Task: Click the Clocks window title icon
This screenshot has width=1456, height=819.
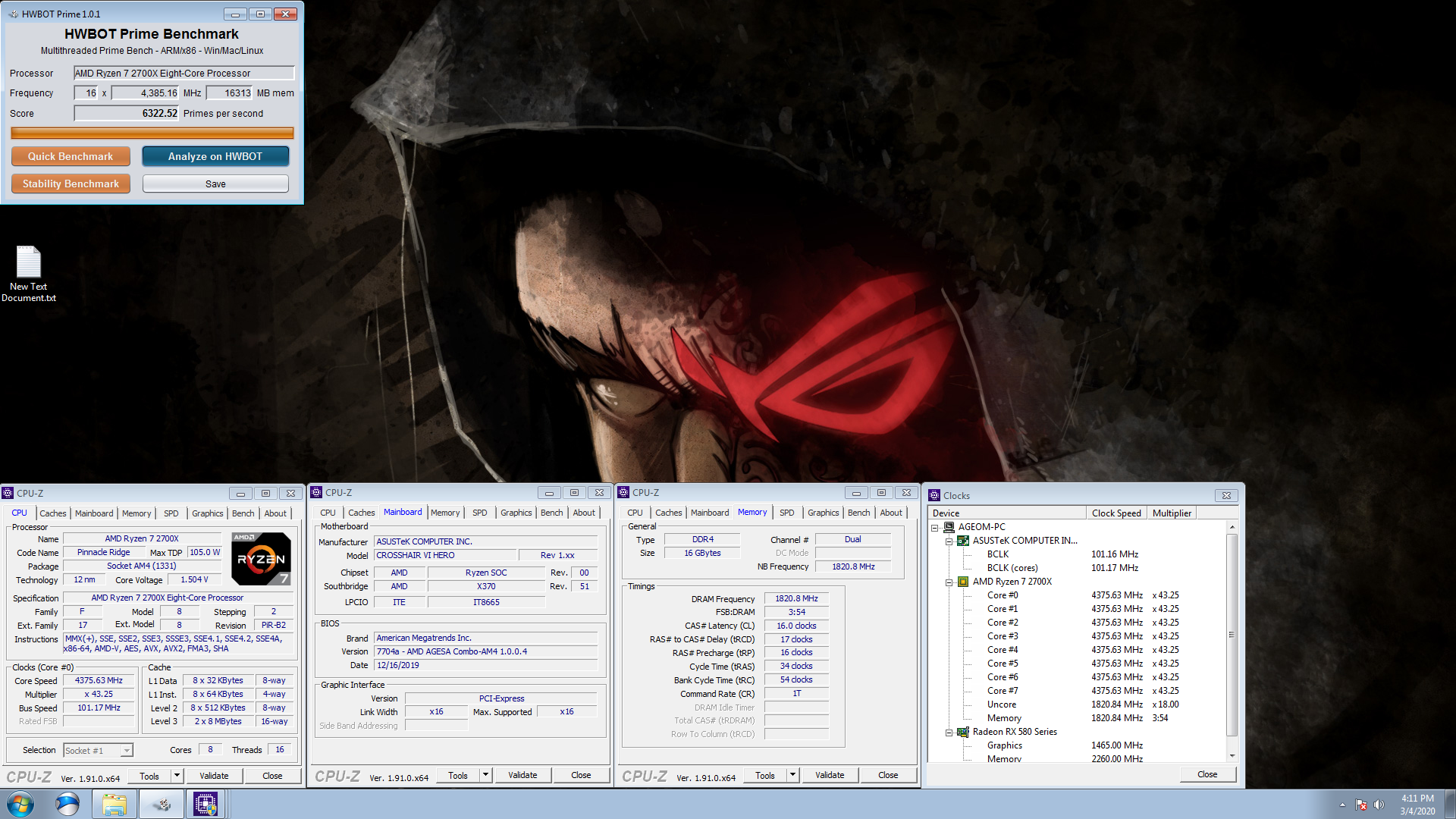Action: [934, 495]
